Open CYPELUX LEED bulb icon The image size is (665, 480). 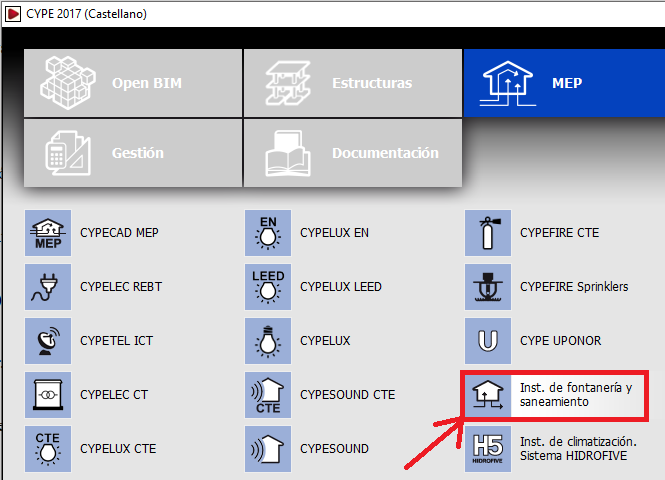(268, 287)
